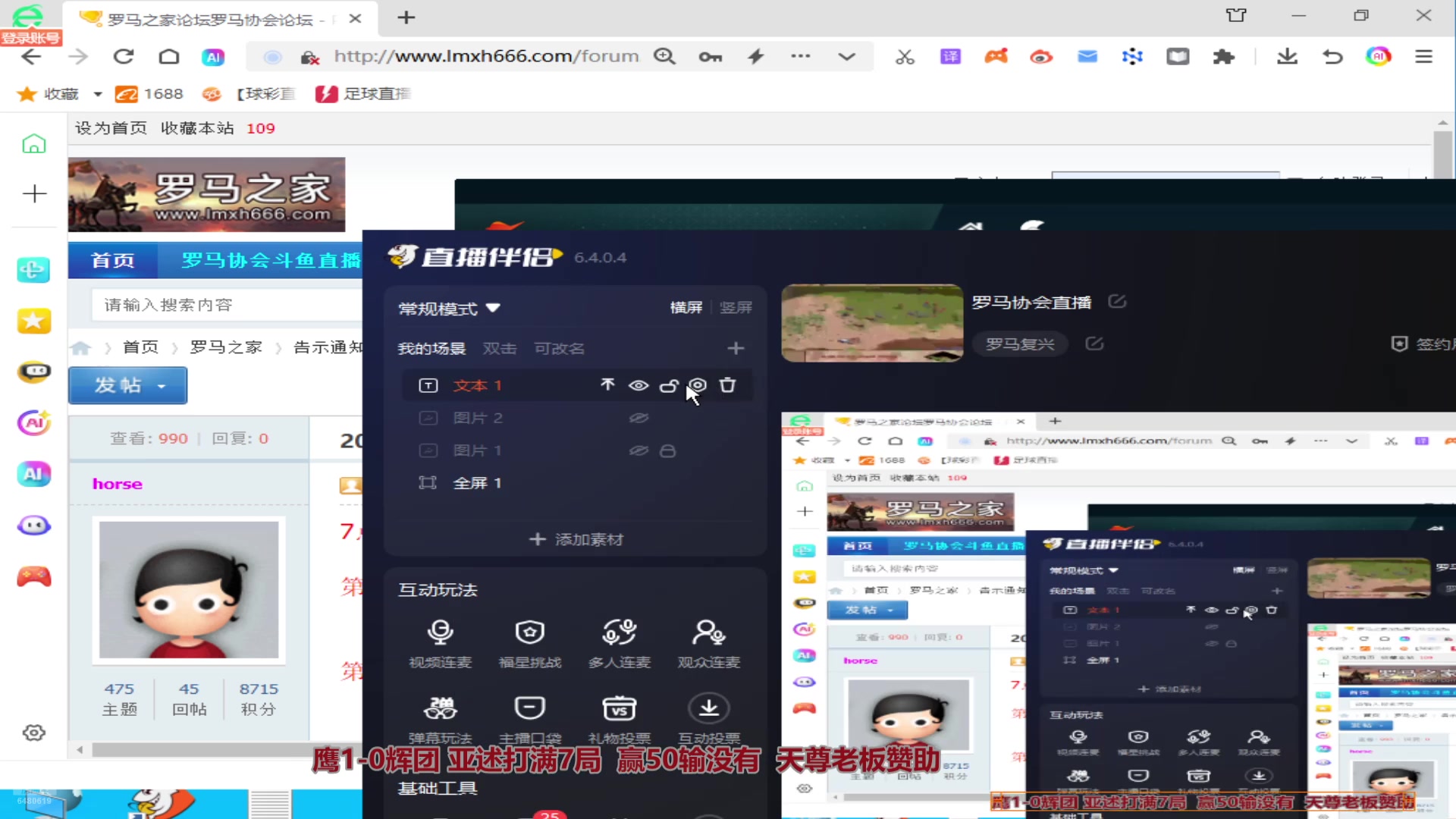Click the zoom magnifier in address bar
This screenshot has height=819, width=1456.
pos(664,57)
